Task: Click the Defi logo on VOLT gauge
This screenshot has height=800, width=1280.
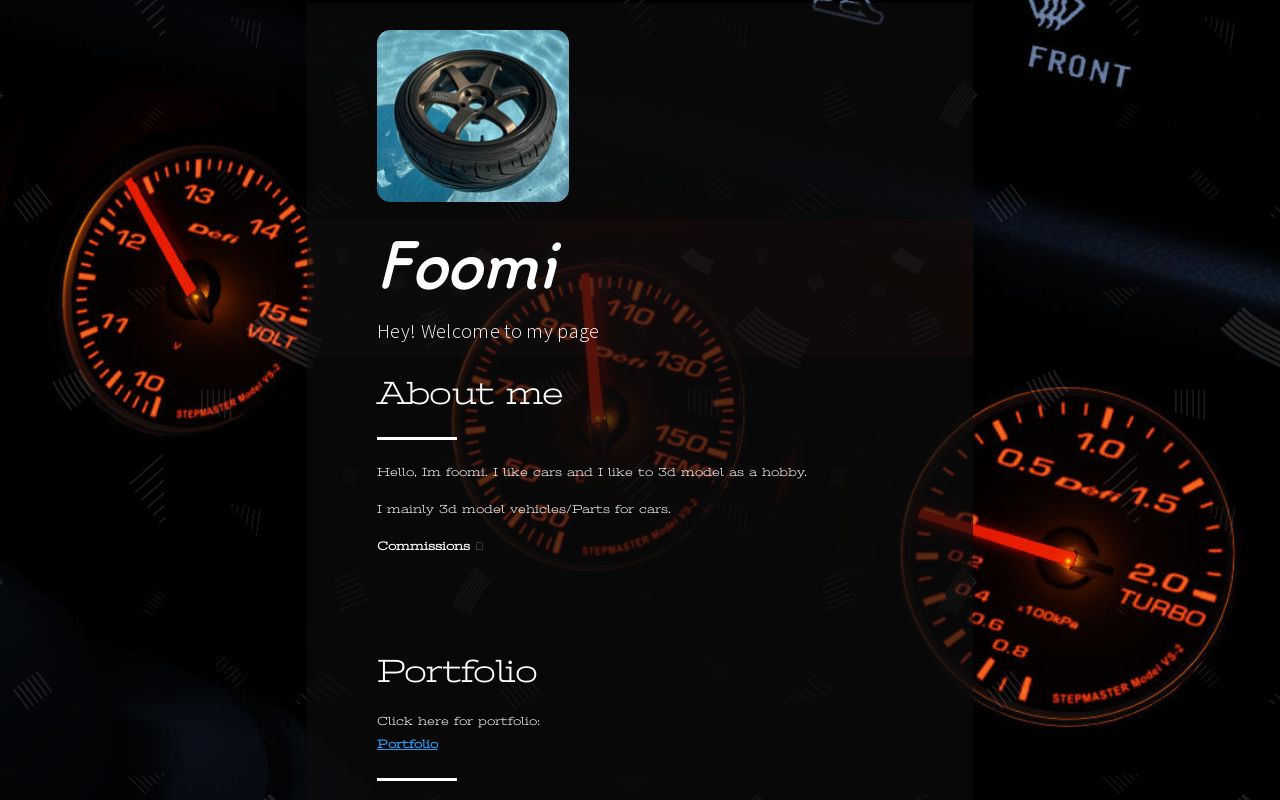Action: pos(213,233)
